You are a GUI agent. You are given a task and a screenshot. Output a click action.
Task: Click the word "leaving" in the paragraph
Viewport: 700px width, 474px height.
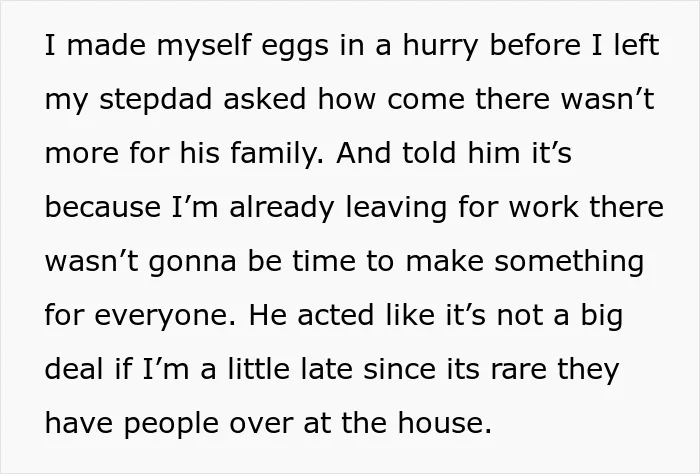pos(396,208)
